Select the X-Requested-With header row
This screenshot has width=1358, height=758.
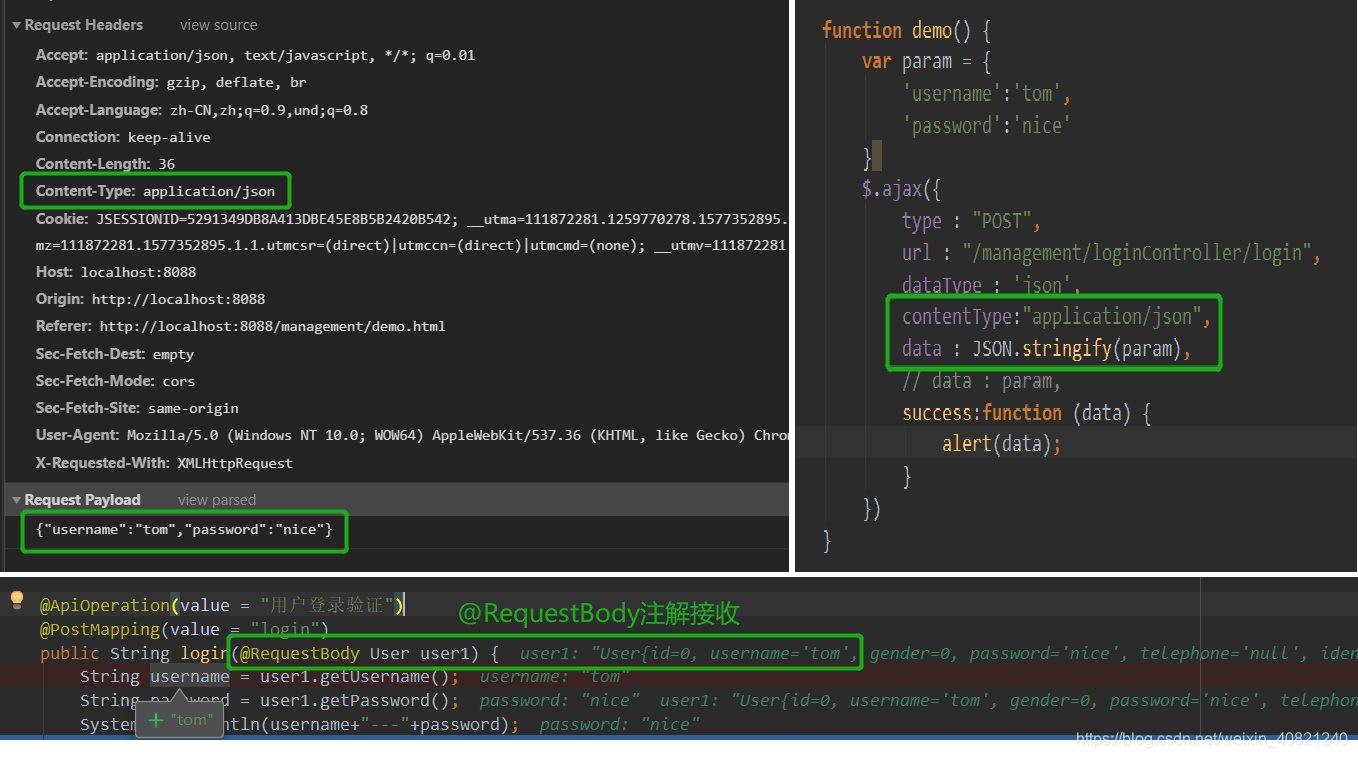(164, 463)
